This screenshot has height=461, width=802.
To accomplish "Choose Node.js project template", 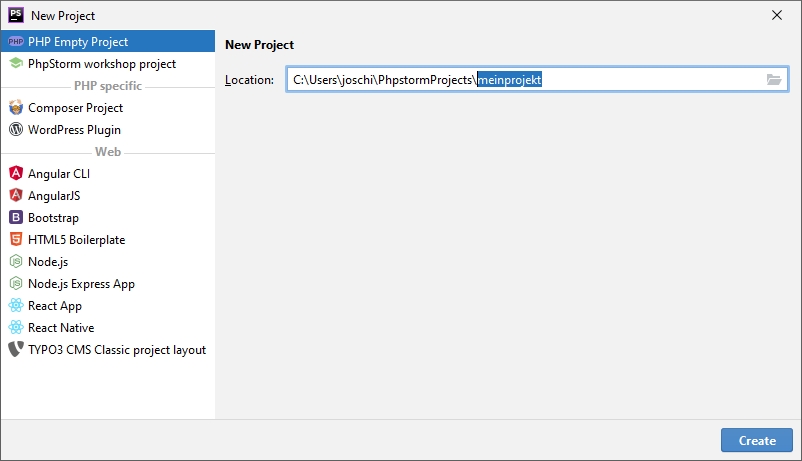I will 48,262.
